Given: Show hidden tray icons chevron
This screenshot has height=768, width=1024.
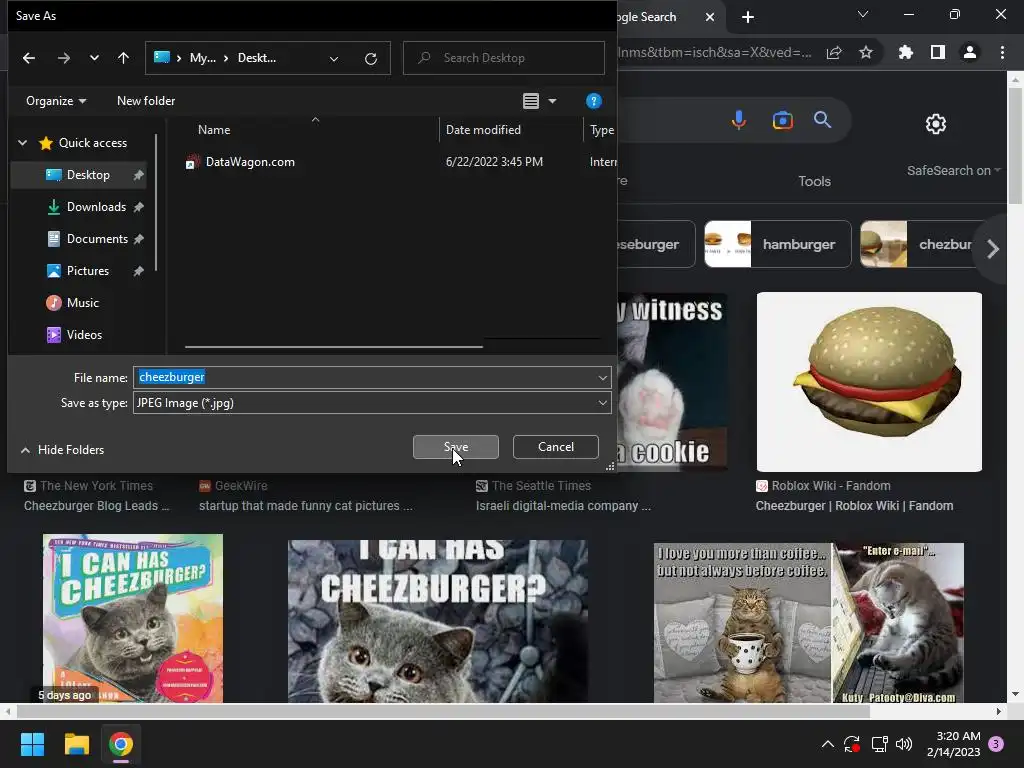Looking at the screenshot, I should 827,744.
